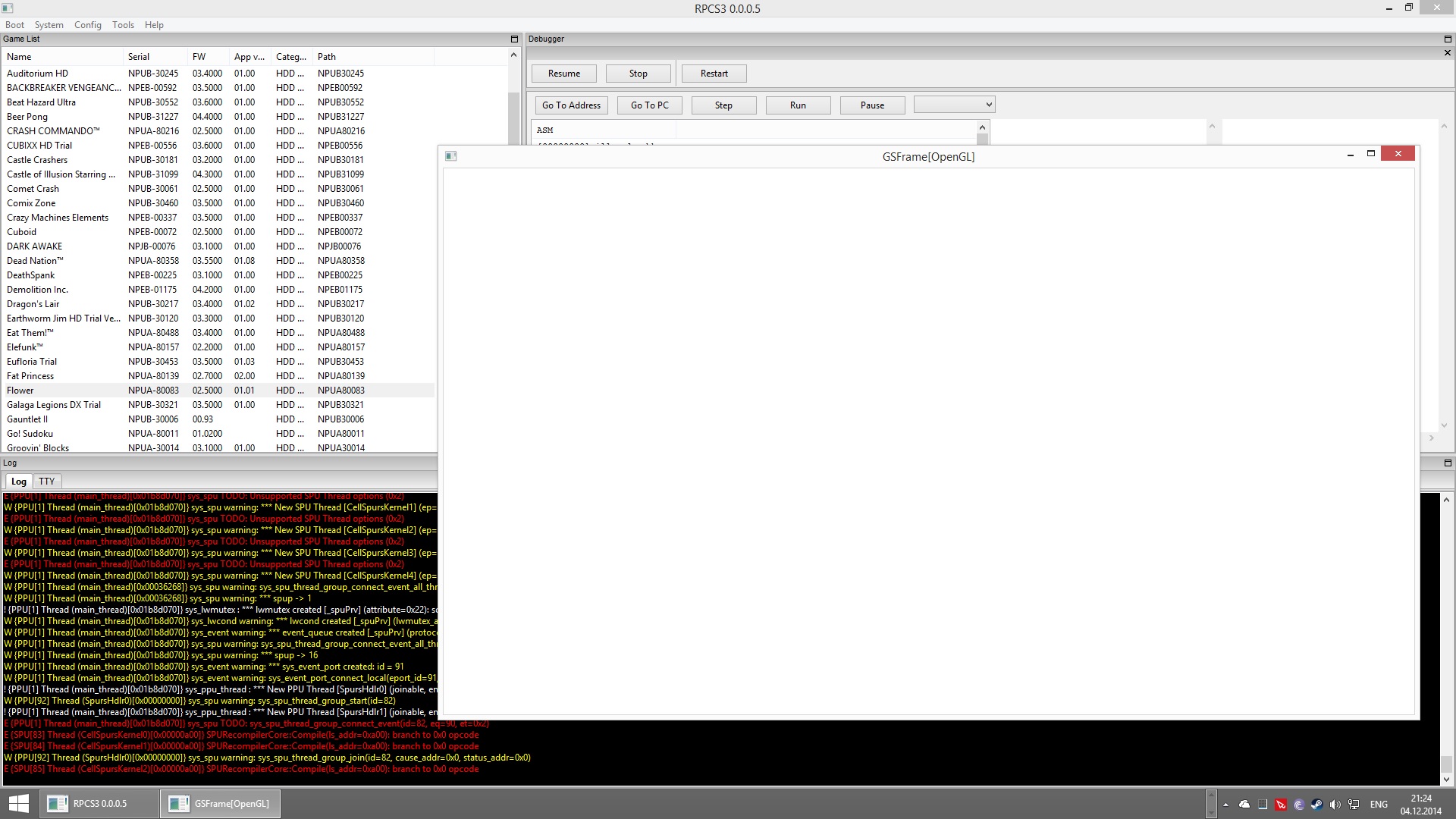This screenshot has width=1456, height=819.
Task: Sort the game list by Serial column
Action: pyautogui.click(x=139, y=57)
